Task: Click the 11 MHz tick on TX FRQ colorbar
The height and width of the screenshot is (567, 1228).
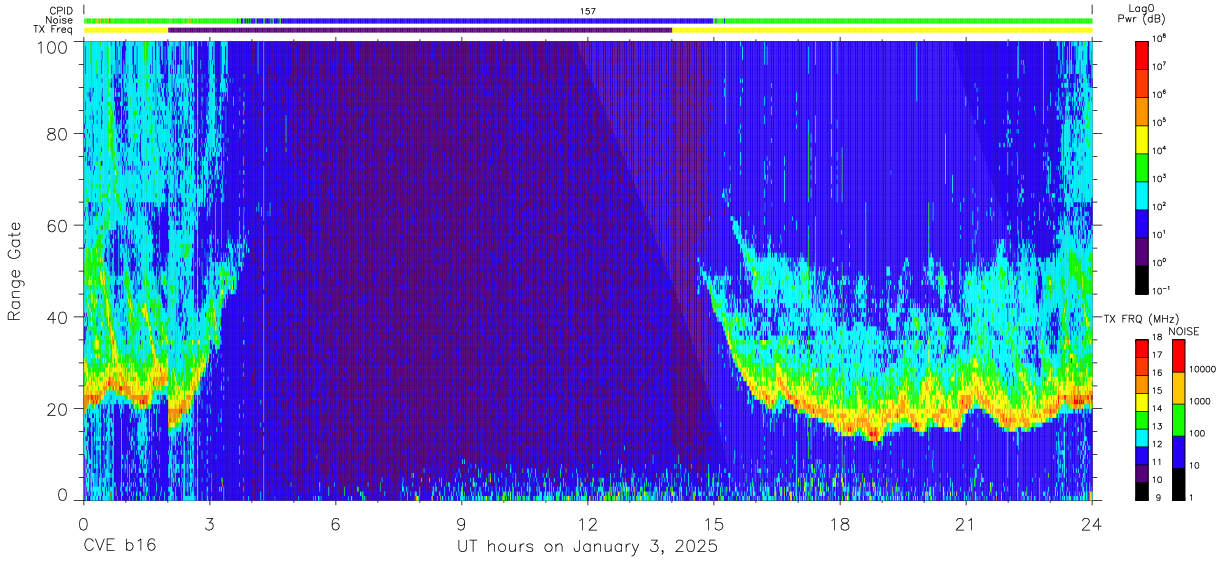Action: point(1159,463)
